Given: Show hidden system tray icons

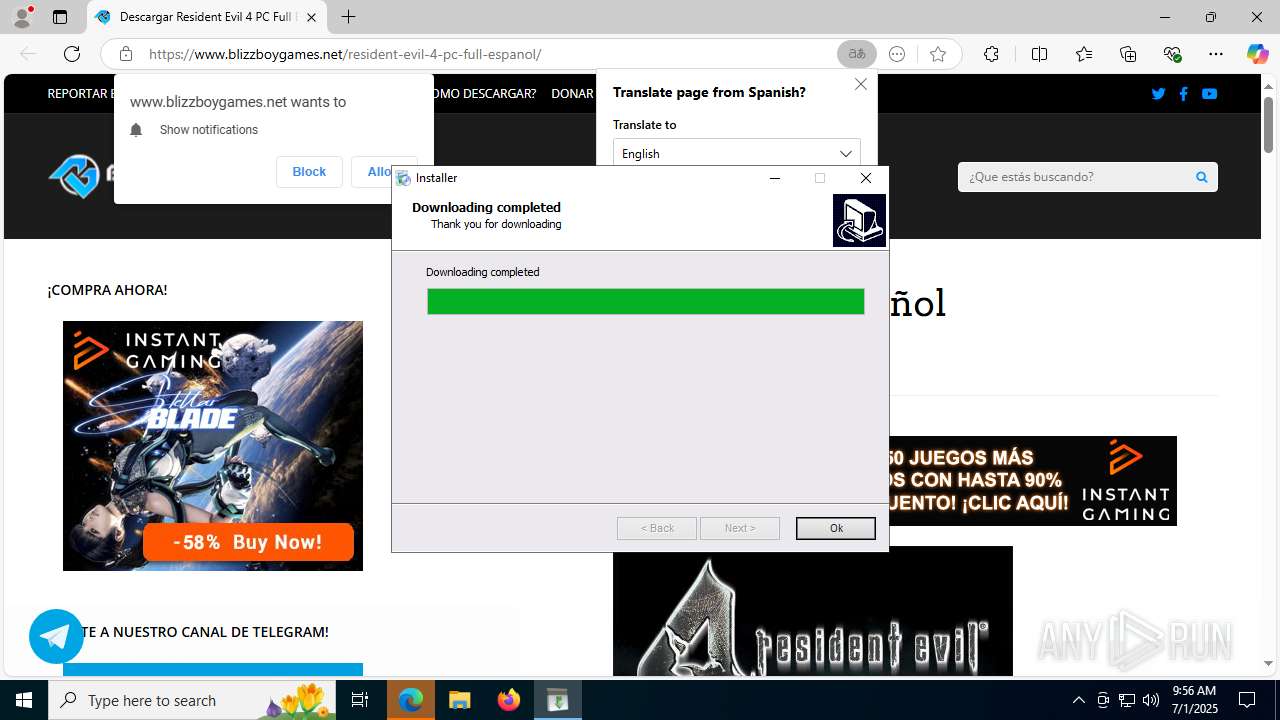Looking at the screenshot, I should 1078,700.
